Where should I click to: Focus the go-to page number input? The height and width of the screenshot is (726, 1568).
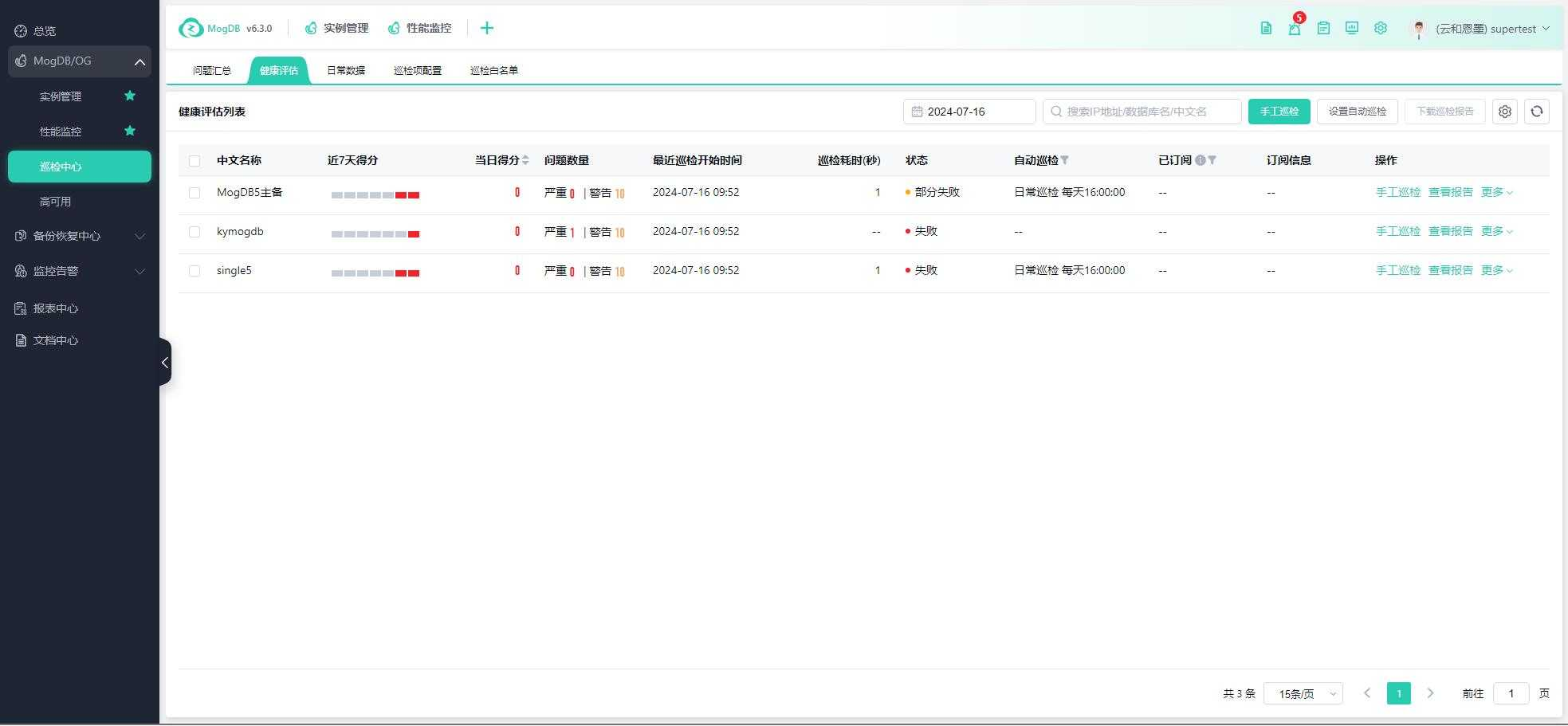coord(1511,693)
